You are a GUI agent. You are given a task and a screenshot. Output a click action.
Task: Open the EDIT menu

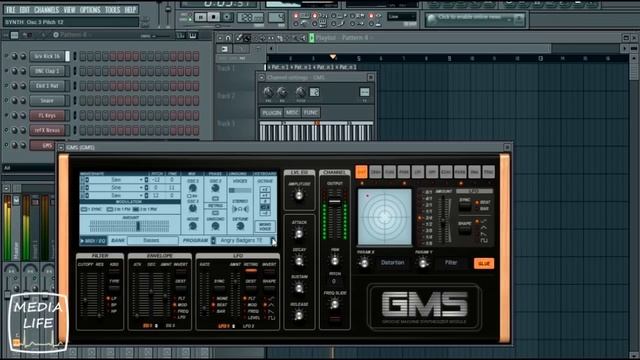click(25, 9)
